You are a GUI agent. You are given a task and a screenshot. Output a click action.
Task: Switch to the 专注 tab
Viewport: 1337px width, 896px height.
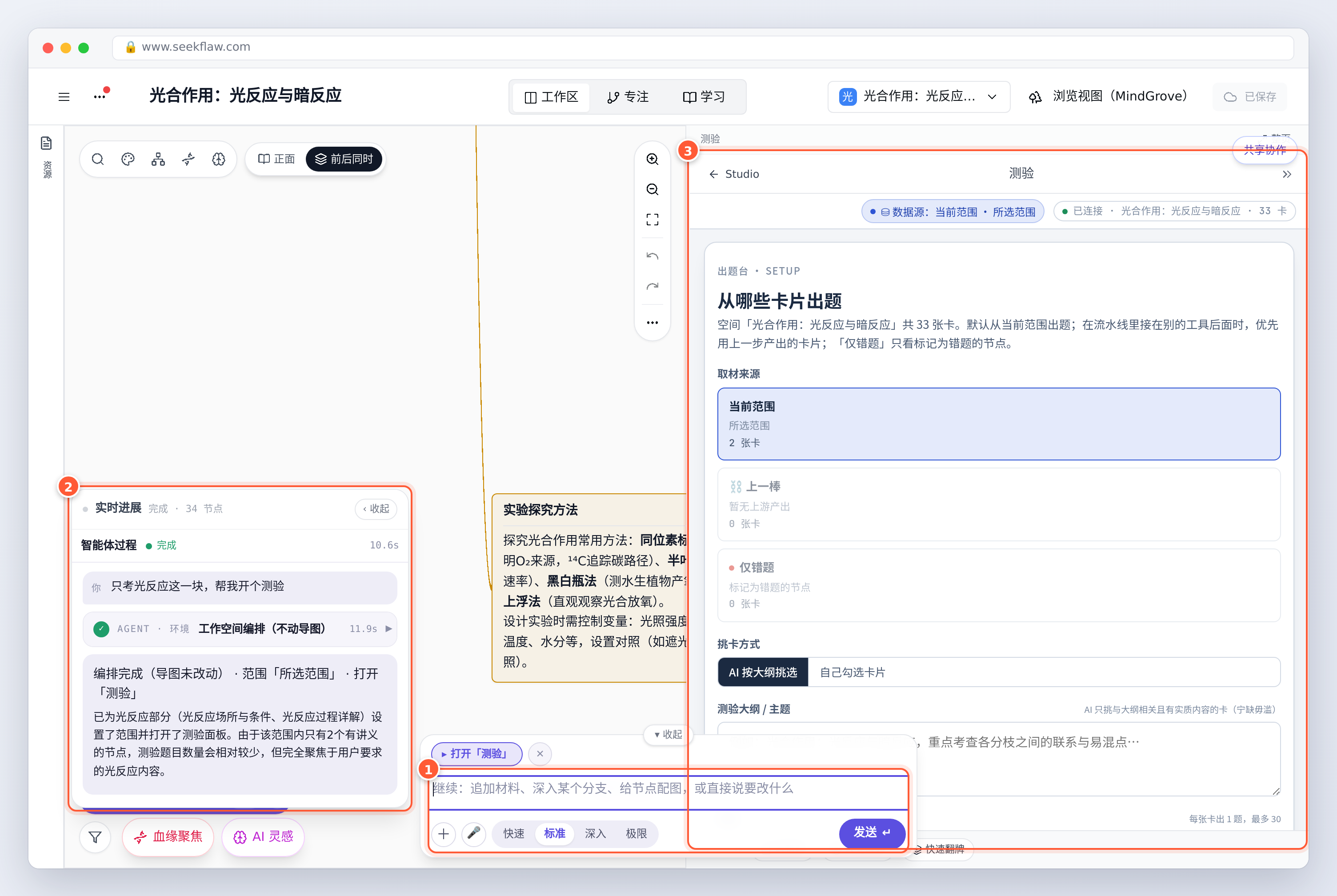(627, 97)
